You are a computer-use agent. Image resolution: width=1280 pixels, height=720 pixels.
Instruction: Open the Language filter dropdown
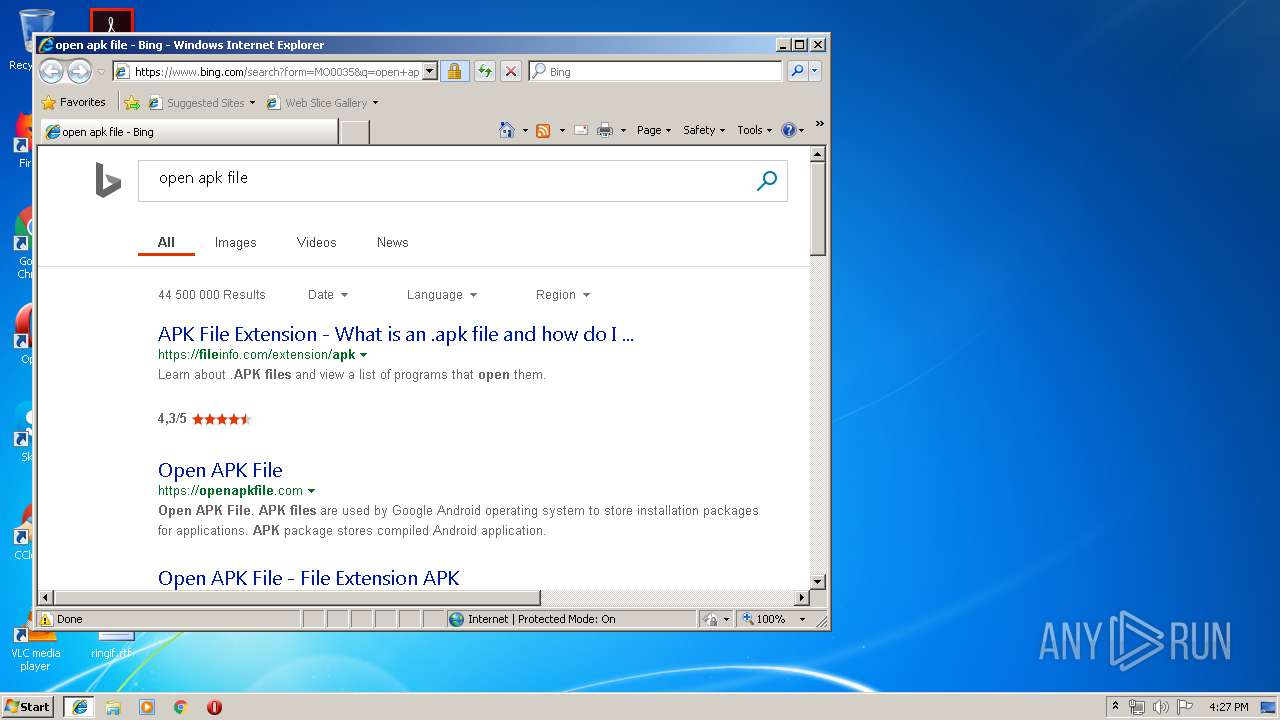[442, 295]
